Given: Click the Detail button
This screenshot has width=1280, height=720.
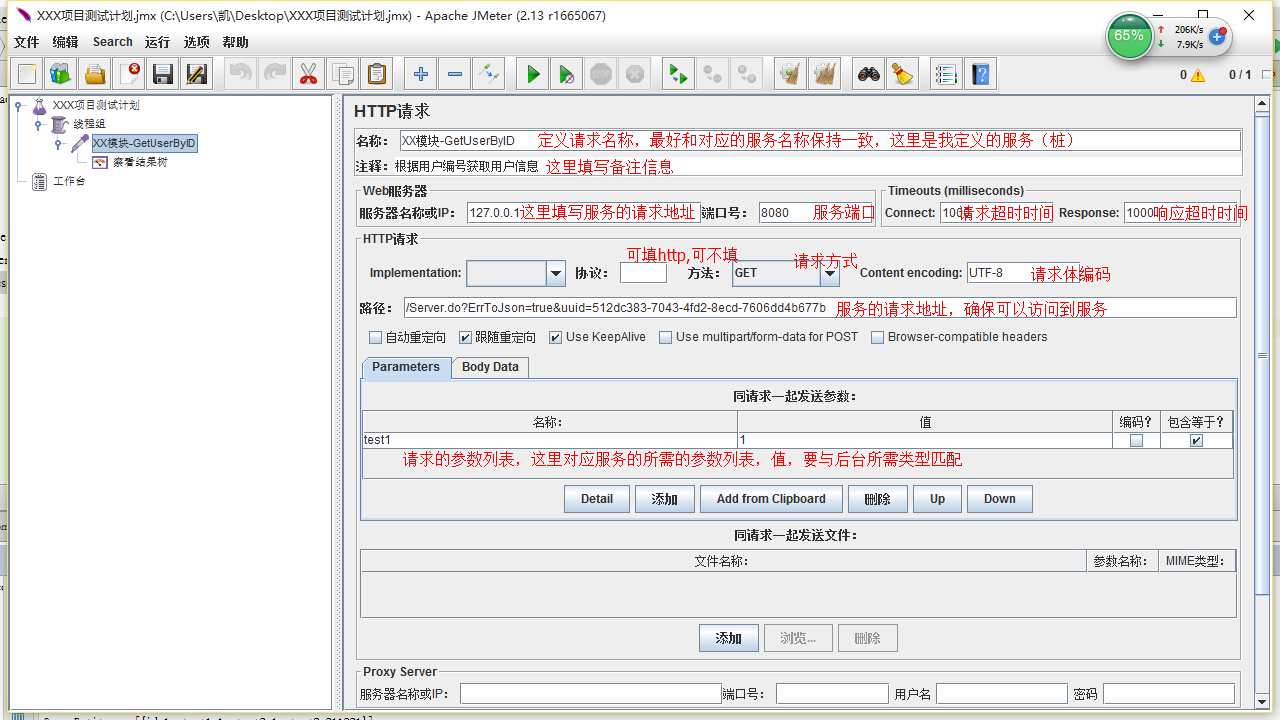Looking at the screenshot, I should click(x=597, y=499).
